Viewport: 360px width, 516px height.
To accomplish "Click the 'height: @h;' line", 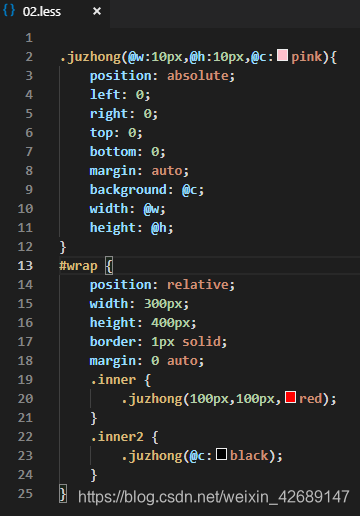I will (132, 228).
